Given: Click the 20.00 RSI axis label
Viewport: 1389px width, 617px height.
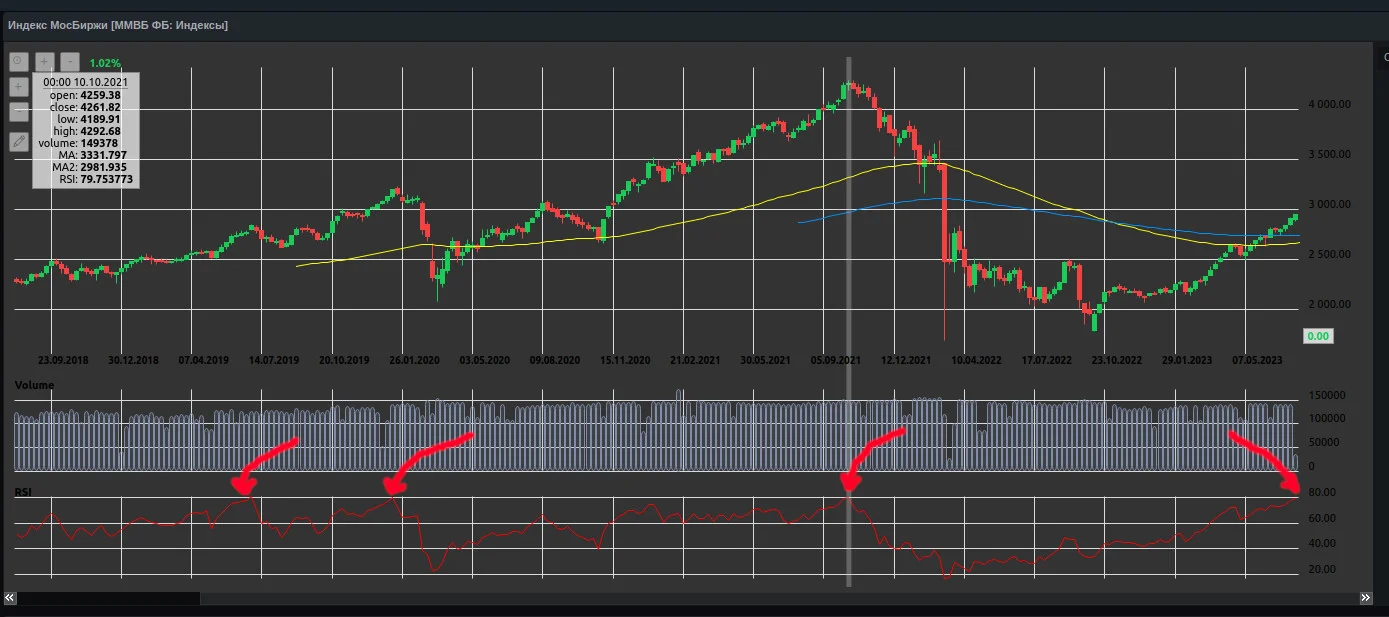Looking at the screenshot, I should 1322,569.
